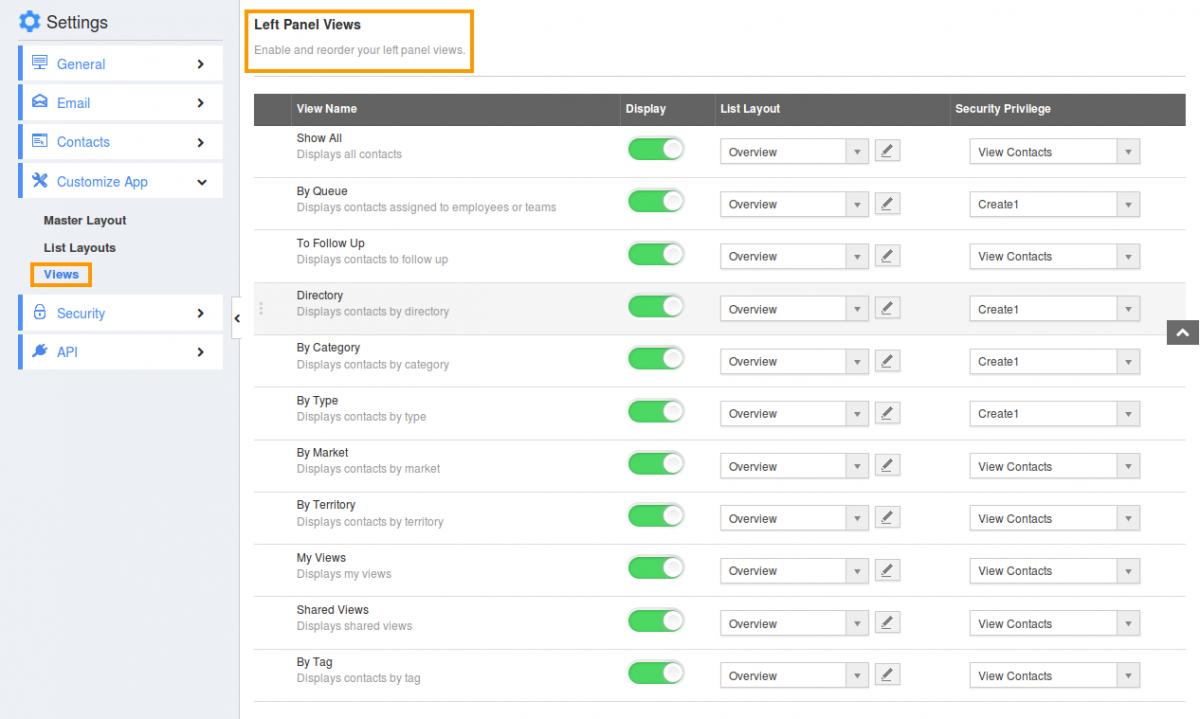The image size is (1200, 719).
Task: Click the General monitor icon in sidebar
Action: pyautogui.click(x=40, y=63)
